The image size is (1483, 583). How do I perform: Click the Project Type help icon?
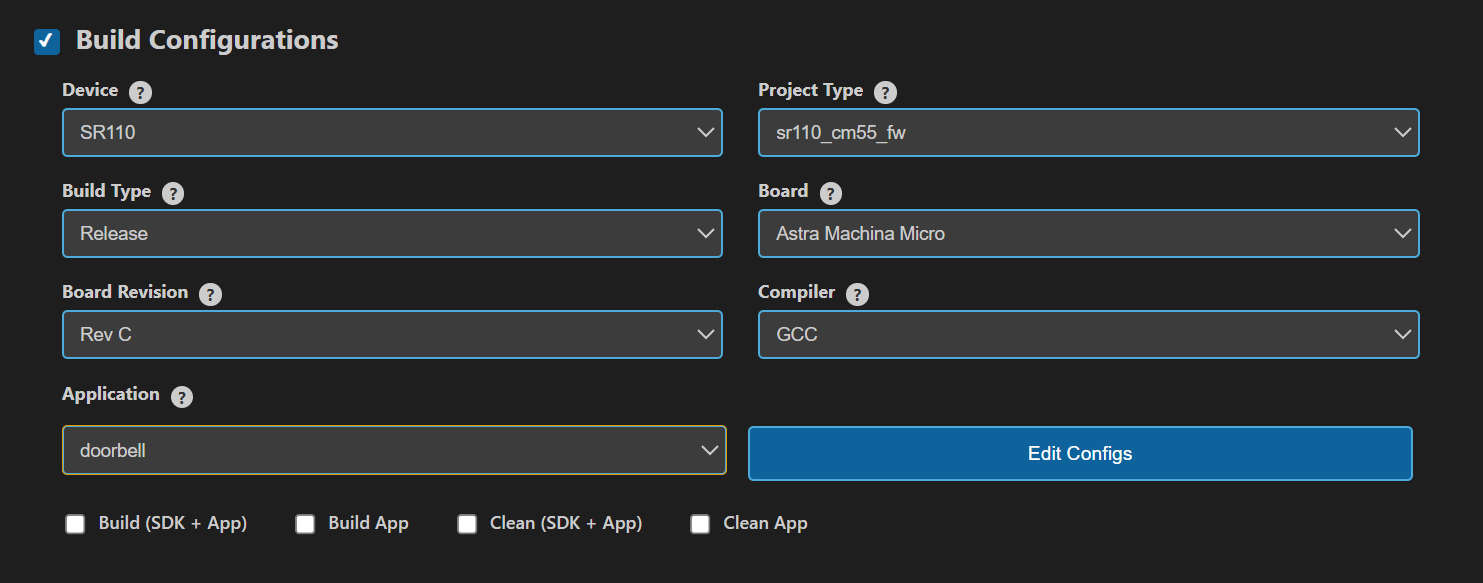pos(884,91)
